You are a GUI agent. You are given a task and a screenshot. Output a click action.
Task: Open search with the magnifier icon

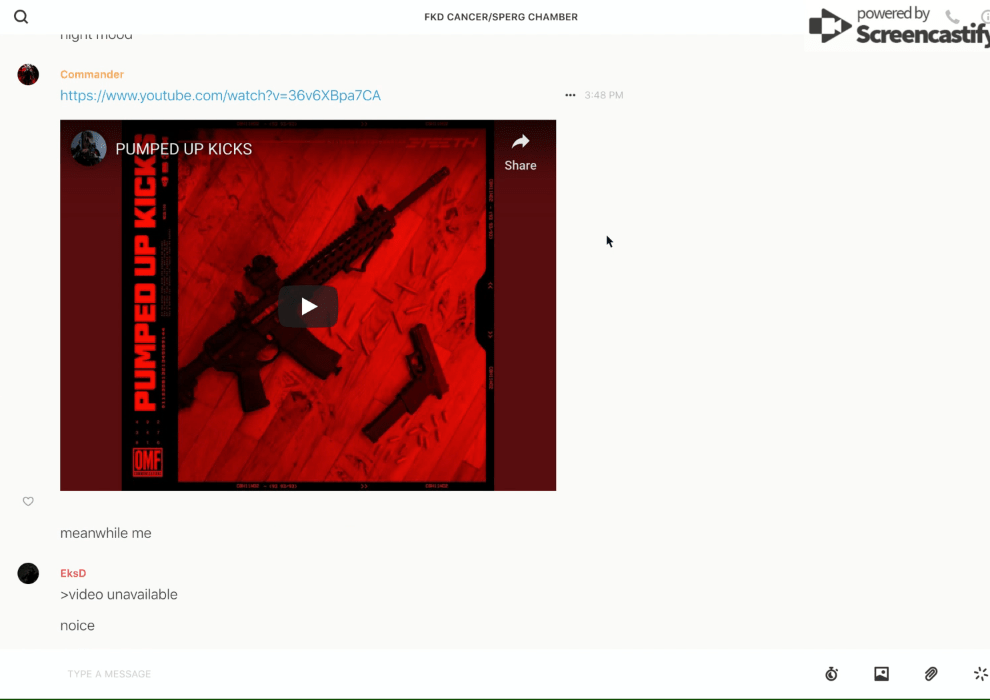(21, 17)
